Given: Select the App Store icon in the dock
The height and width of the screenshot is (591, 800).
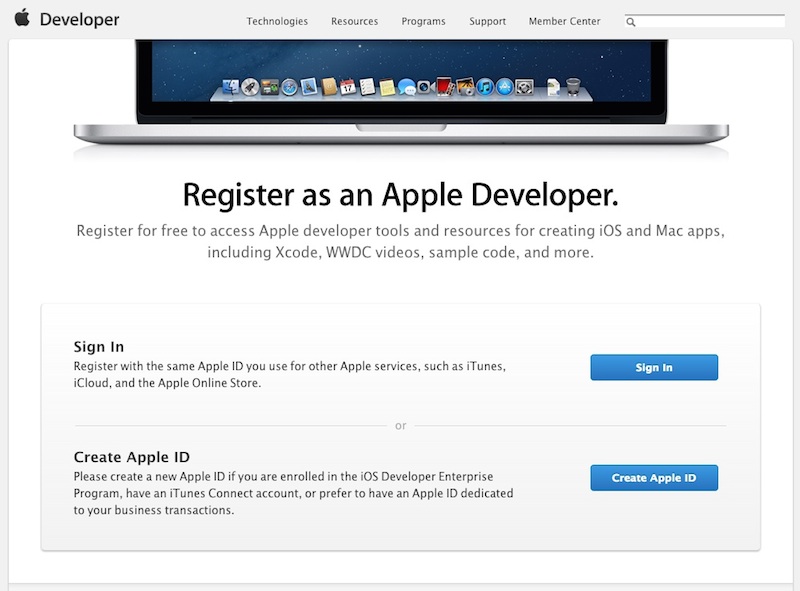Looking at the screenshot, I should point(505,85).
